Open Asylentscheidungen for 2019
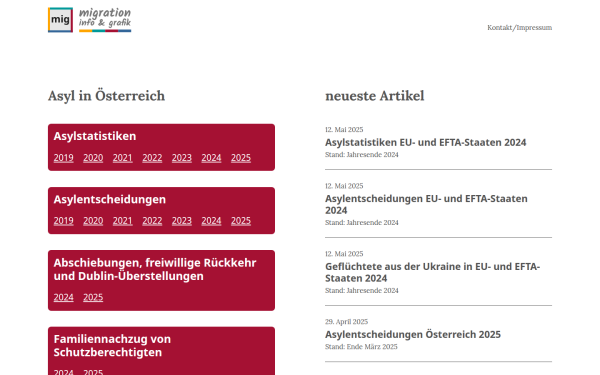 pos(64,221)
